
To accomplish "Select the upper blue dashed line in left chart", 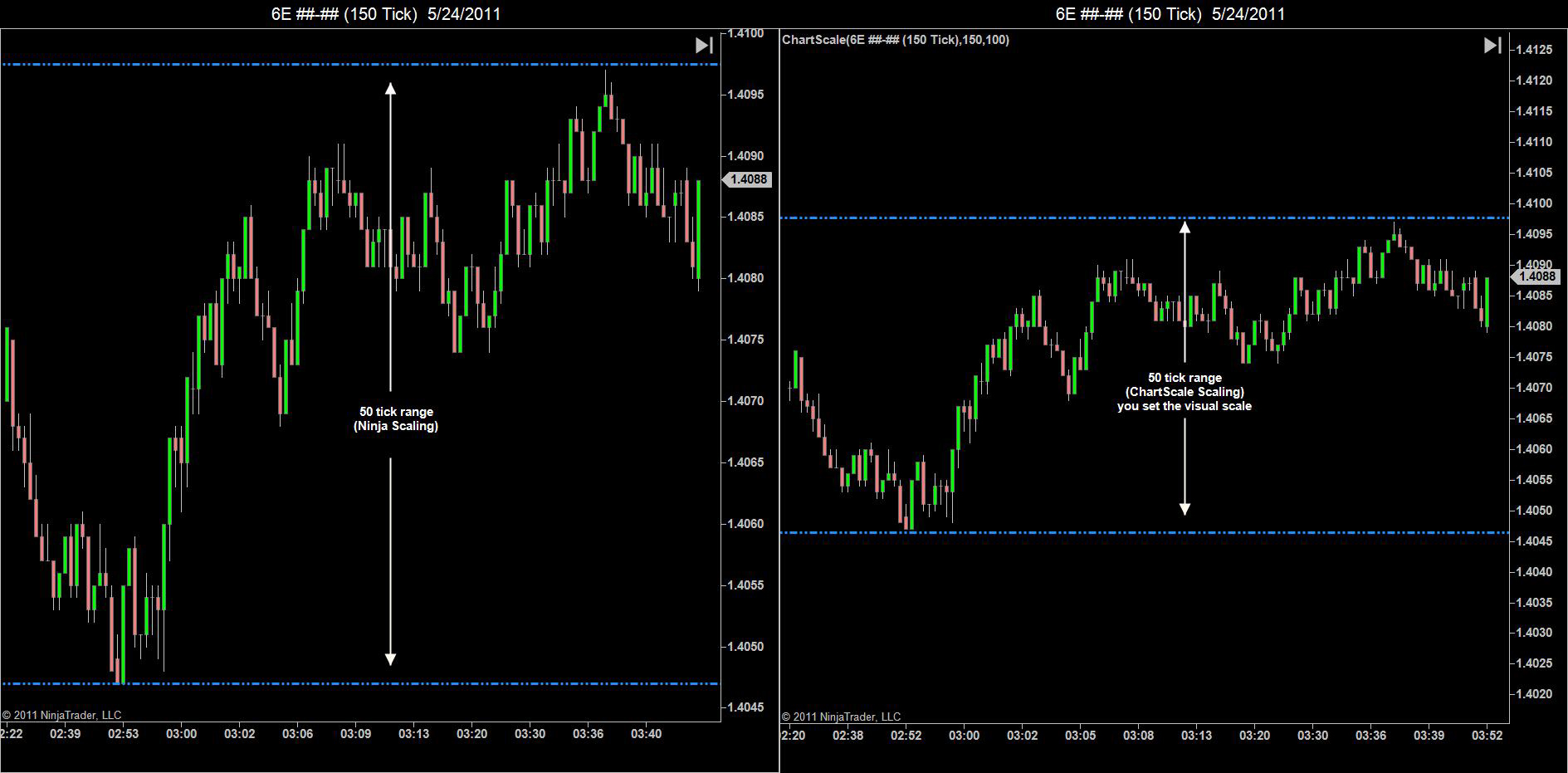I will 360,64.
